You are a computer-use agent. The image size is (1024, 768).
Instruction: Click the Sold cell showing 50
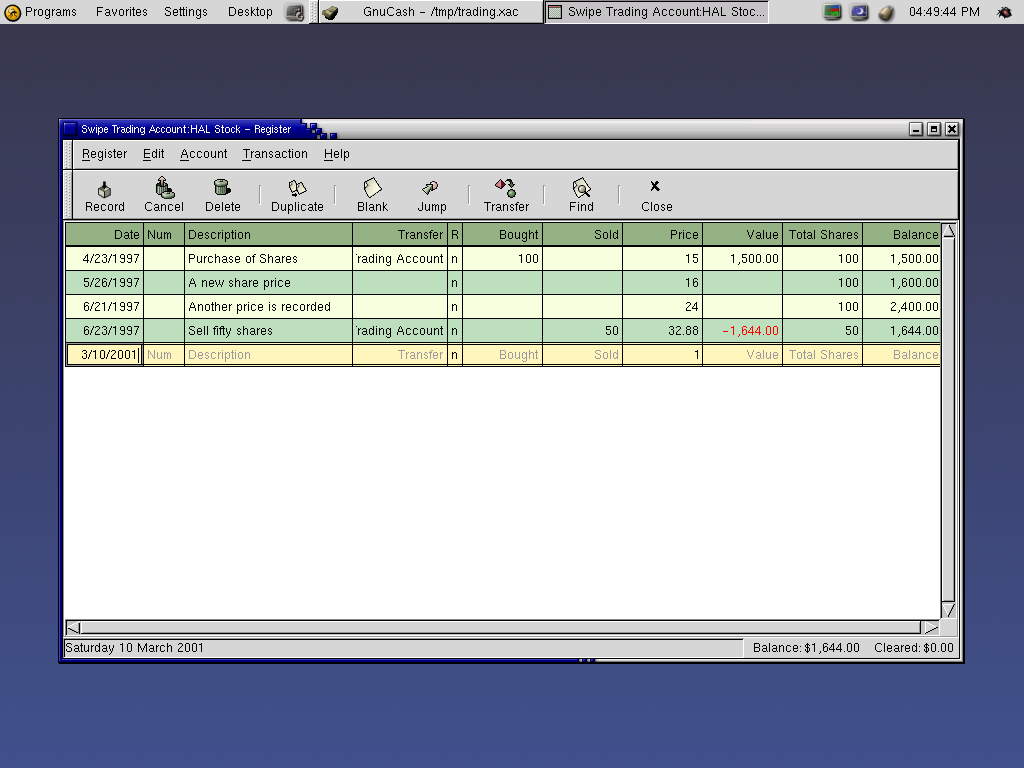click(583, 331)
